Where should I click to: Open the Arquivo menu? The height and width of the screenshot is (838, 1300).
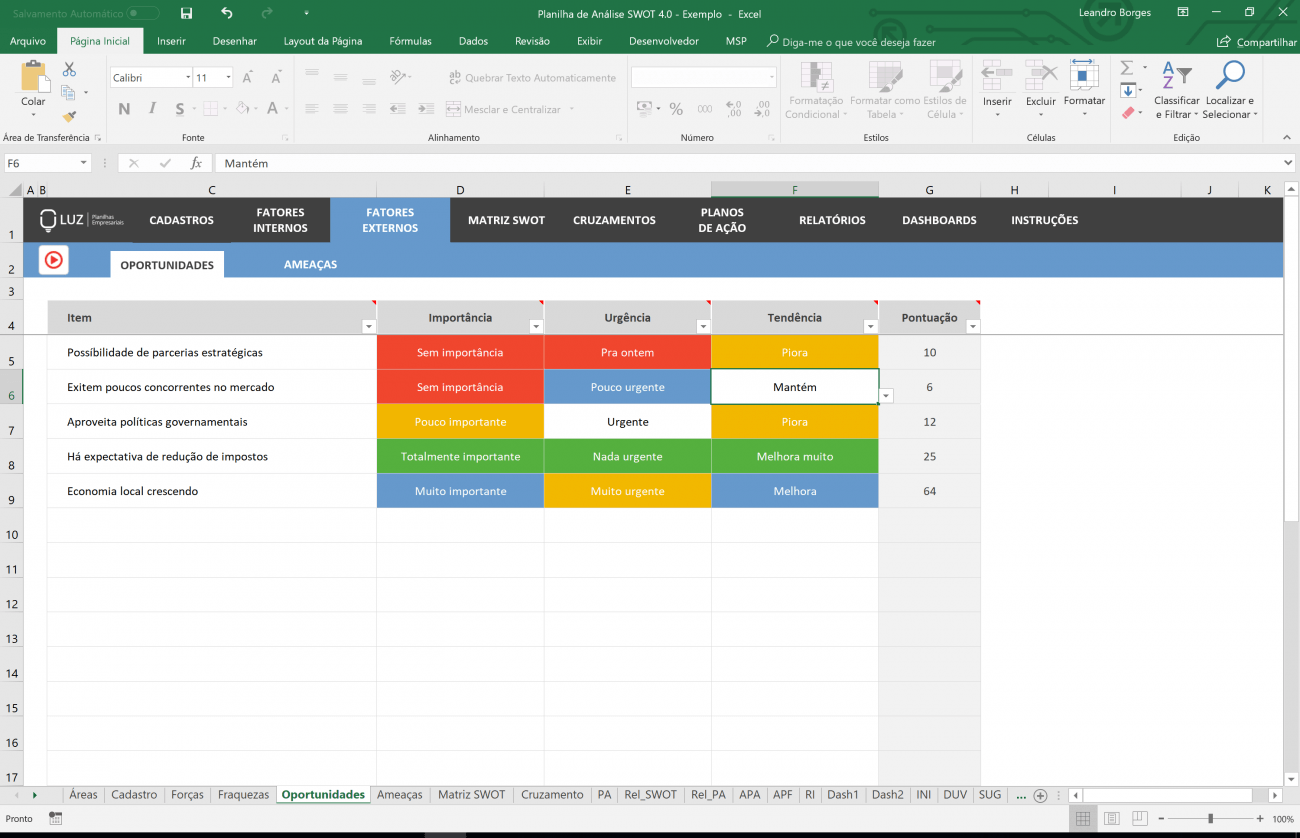click(x=28, y=41)
